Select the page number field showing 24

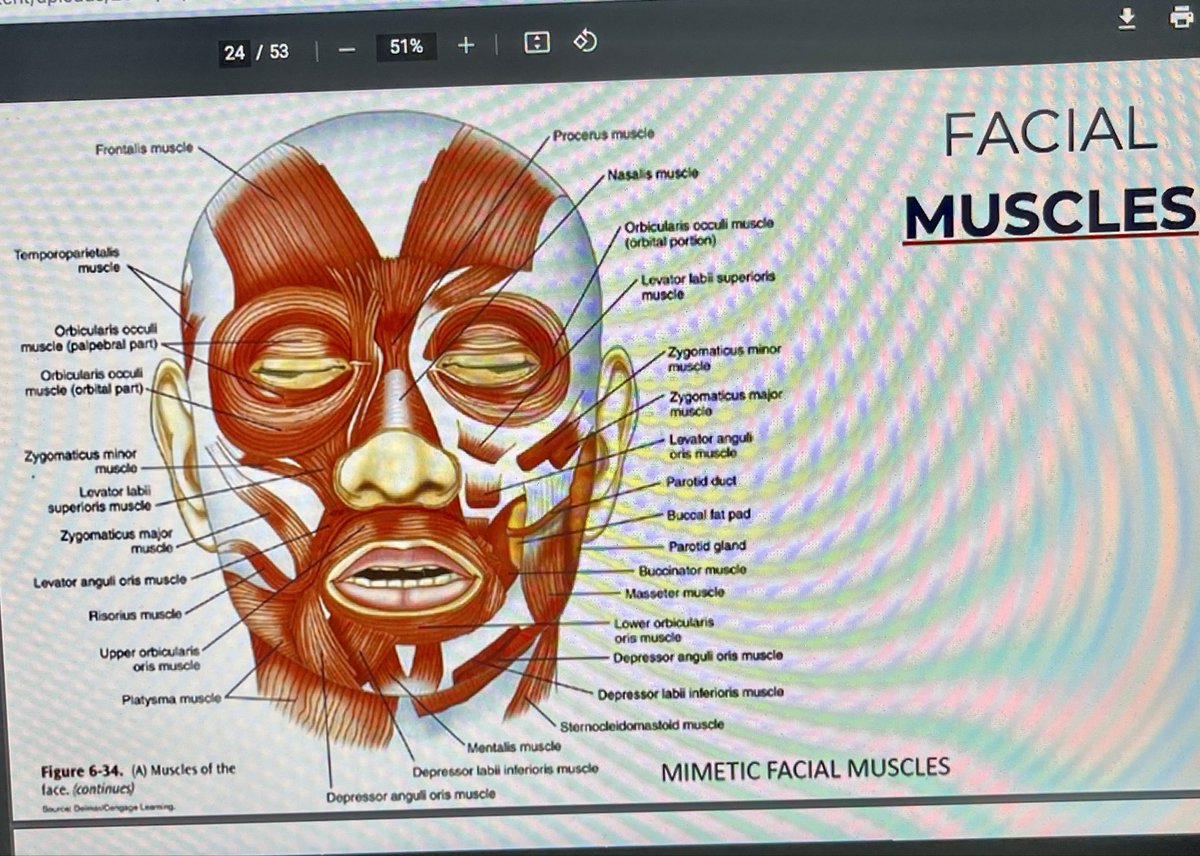(235, 52)
